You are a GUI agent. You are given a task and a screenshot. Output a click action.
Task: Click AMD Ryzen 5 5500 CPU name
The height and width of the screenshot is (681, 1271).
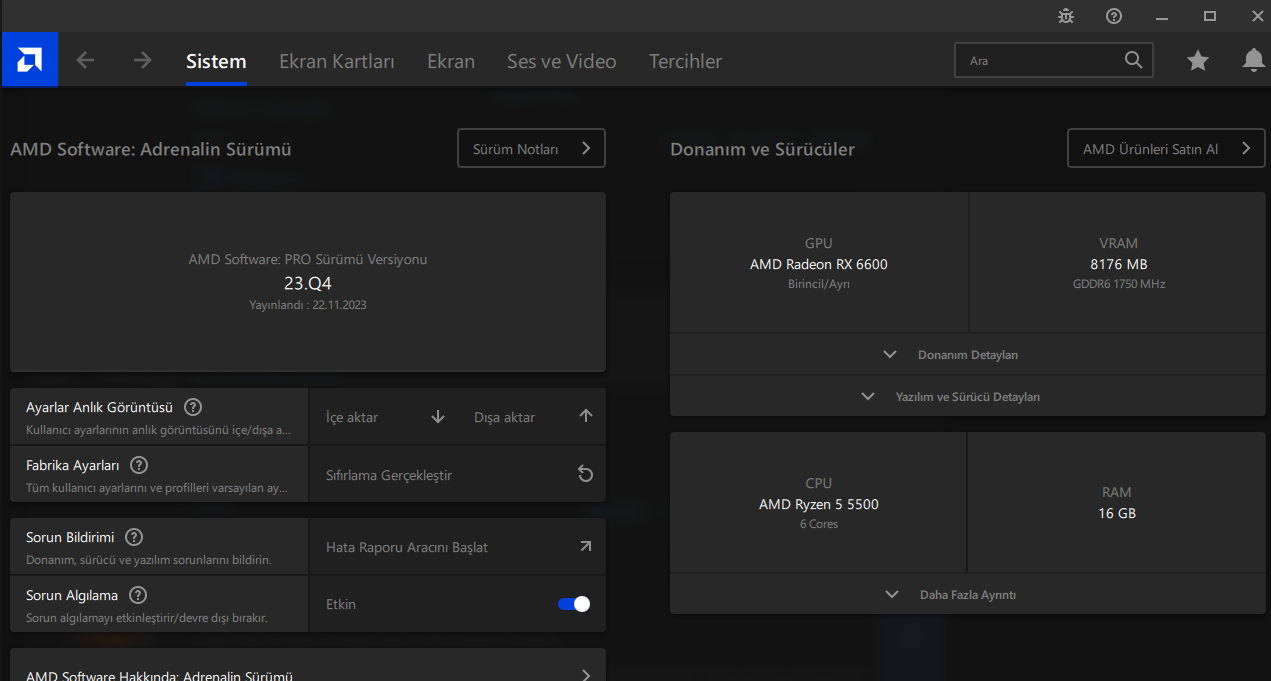(x=819, y=504)
